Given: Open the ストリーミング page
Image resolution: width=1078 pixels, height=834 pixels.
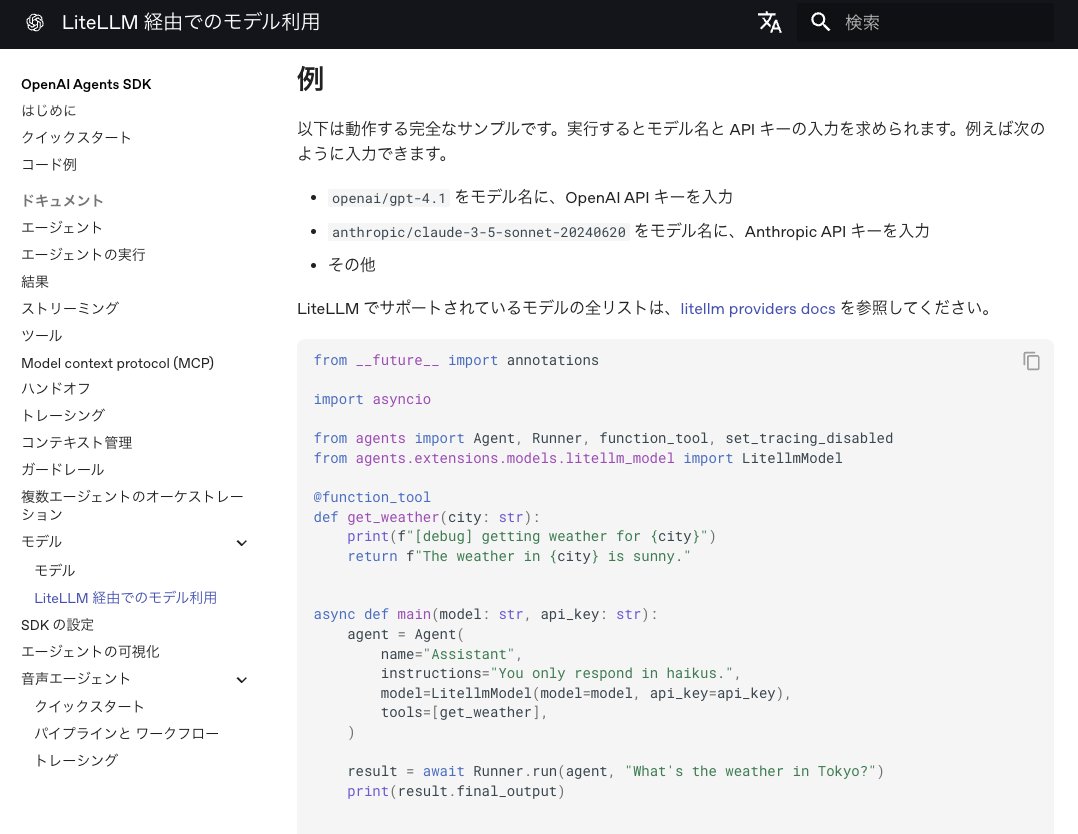Looking at the screenshot, I should (70, 308).
